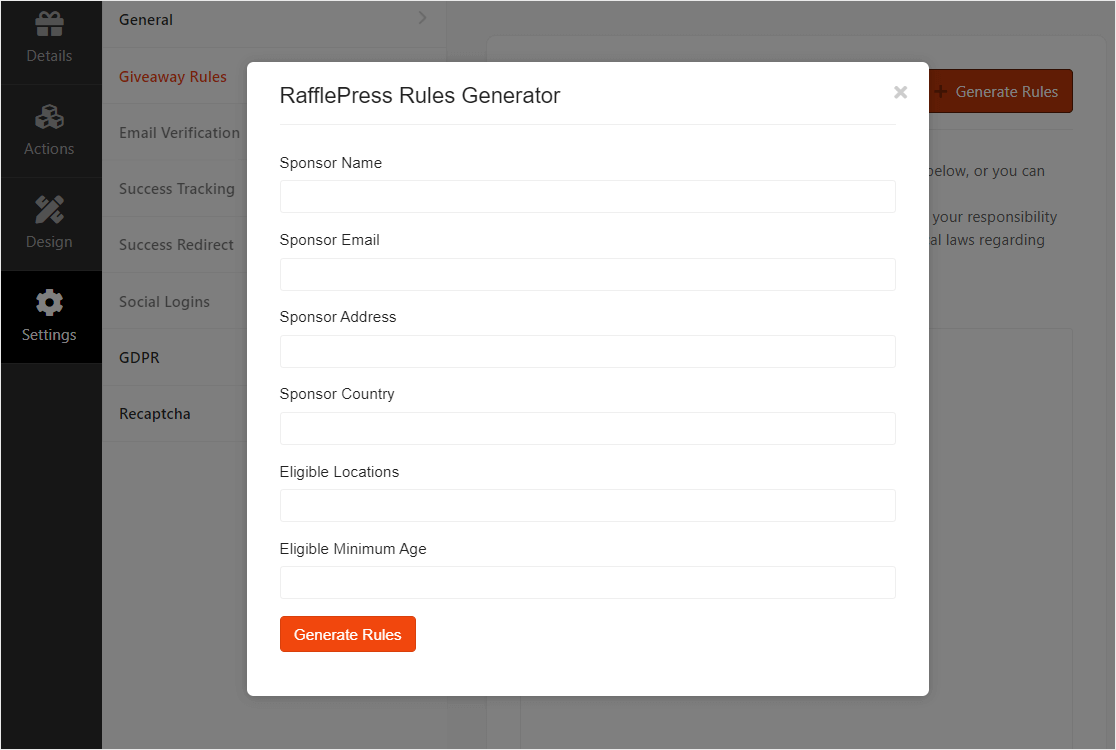
Task: Open Success Redirect settings
Action: (x=176, y=245)
